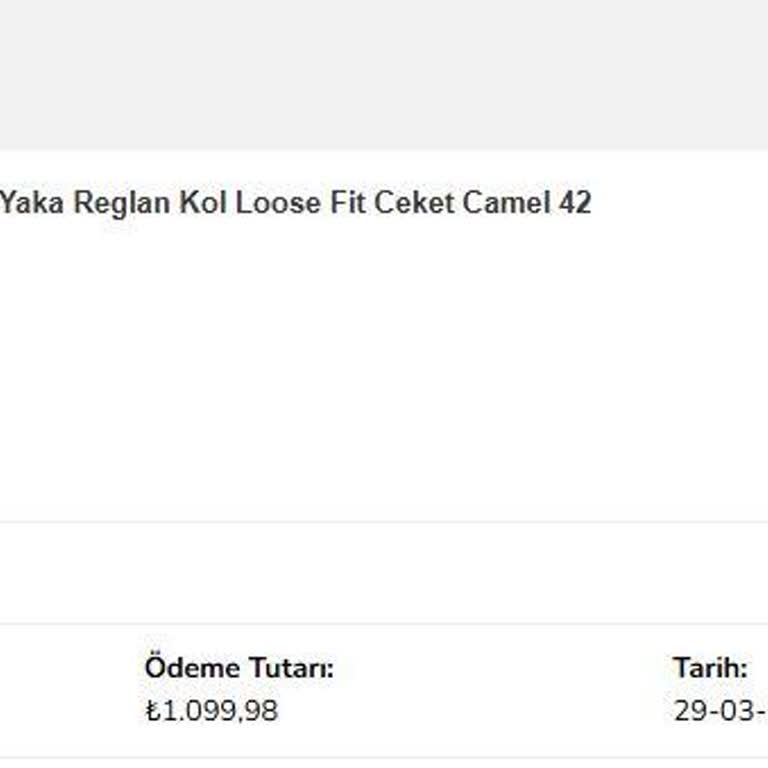768x768 pixels.
Task: Click the gray header band at top
Action: 384,75
